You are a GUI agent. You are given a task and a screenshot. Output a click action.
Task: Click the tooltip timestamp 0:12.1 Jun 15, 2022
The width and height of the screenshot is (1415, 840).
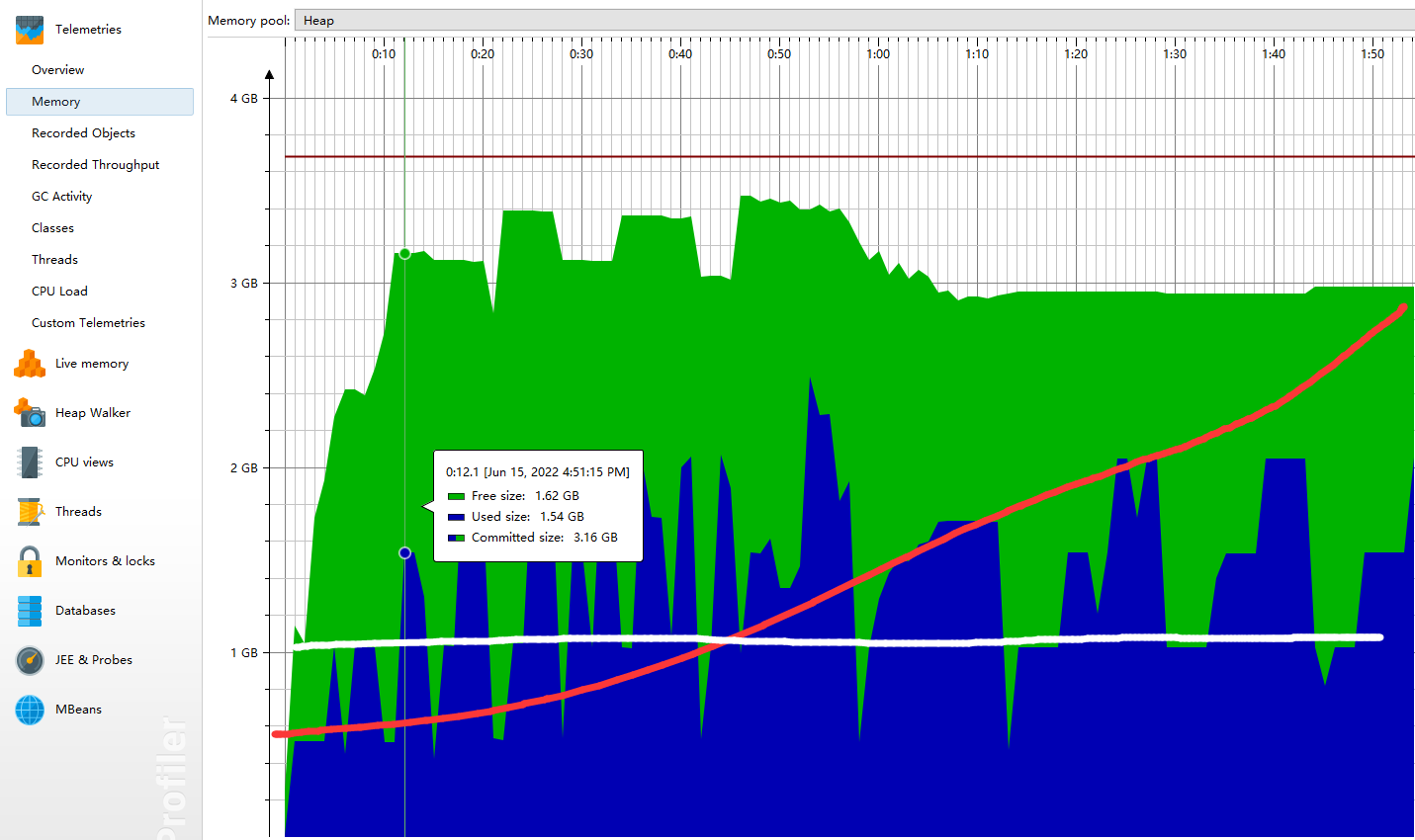click(538, 472)
